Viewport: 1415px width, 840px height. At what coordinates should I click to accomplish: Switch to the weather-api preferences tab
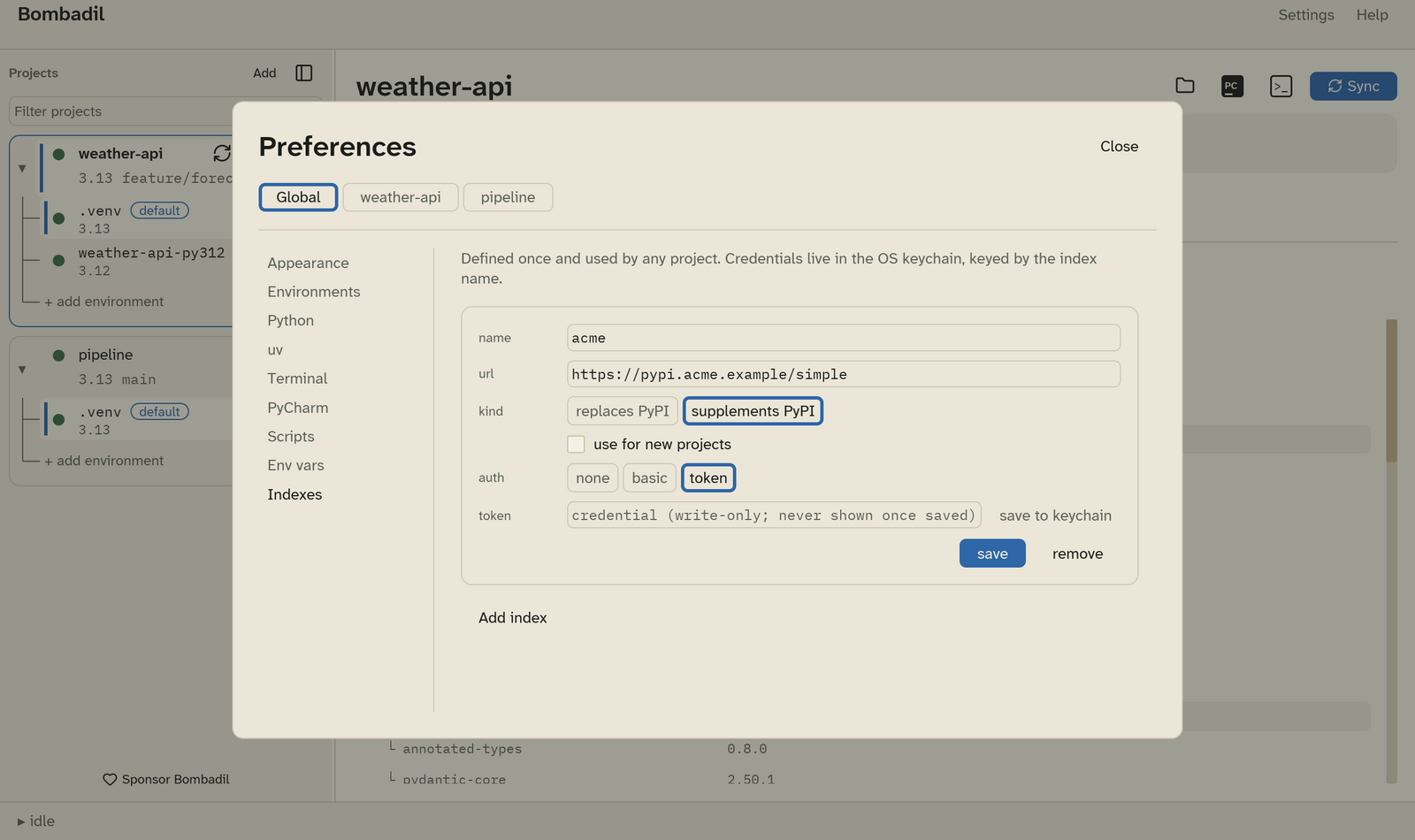coord(401,197)
